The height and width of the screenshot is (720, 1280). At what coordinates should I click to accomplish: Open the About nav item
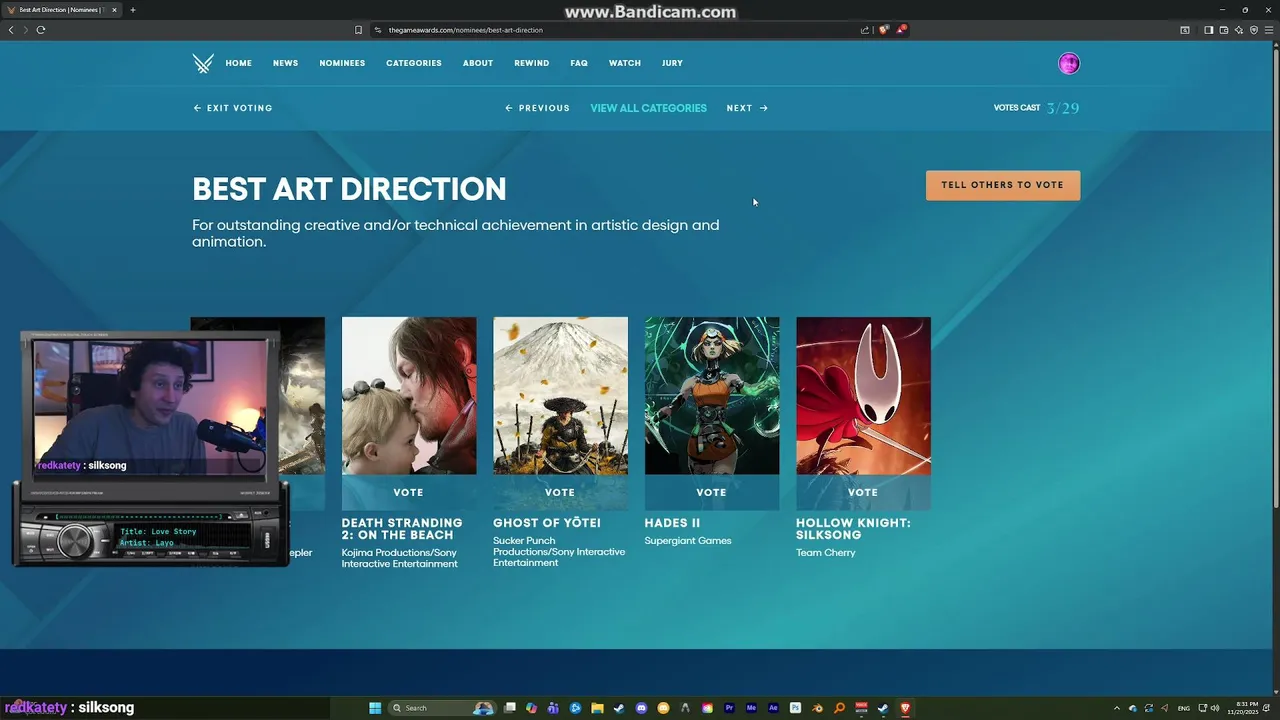click(x=478, y=63)
